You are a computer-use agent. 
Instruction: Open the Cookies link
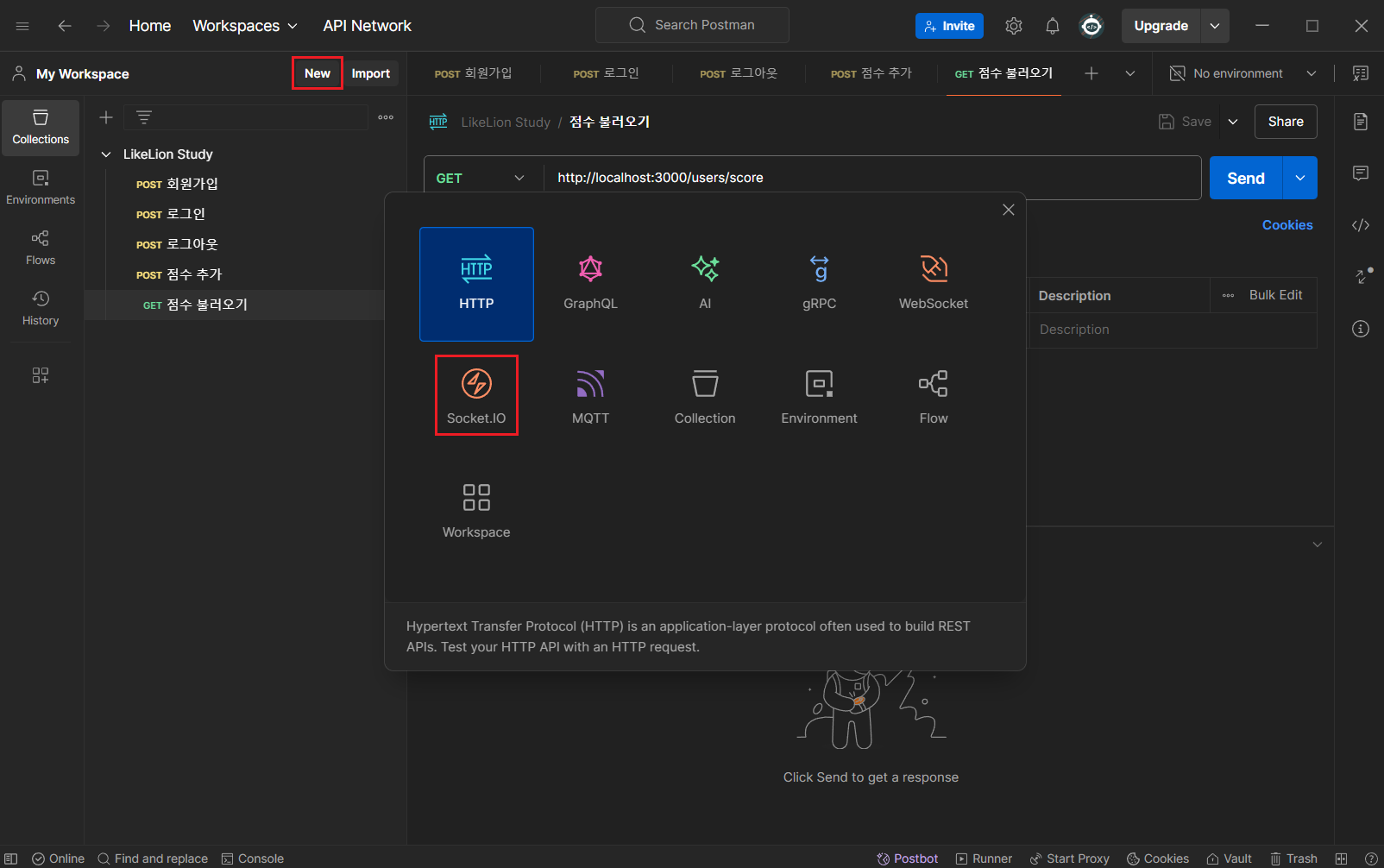point(1287,225)
